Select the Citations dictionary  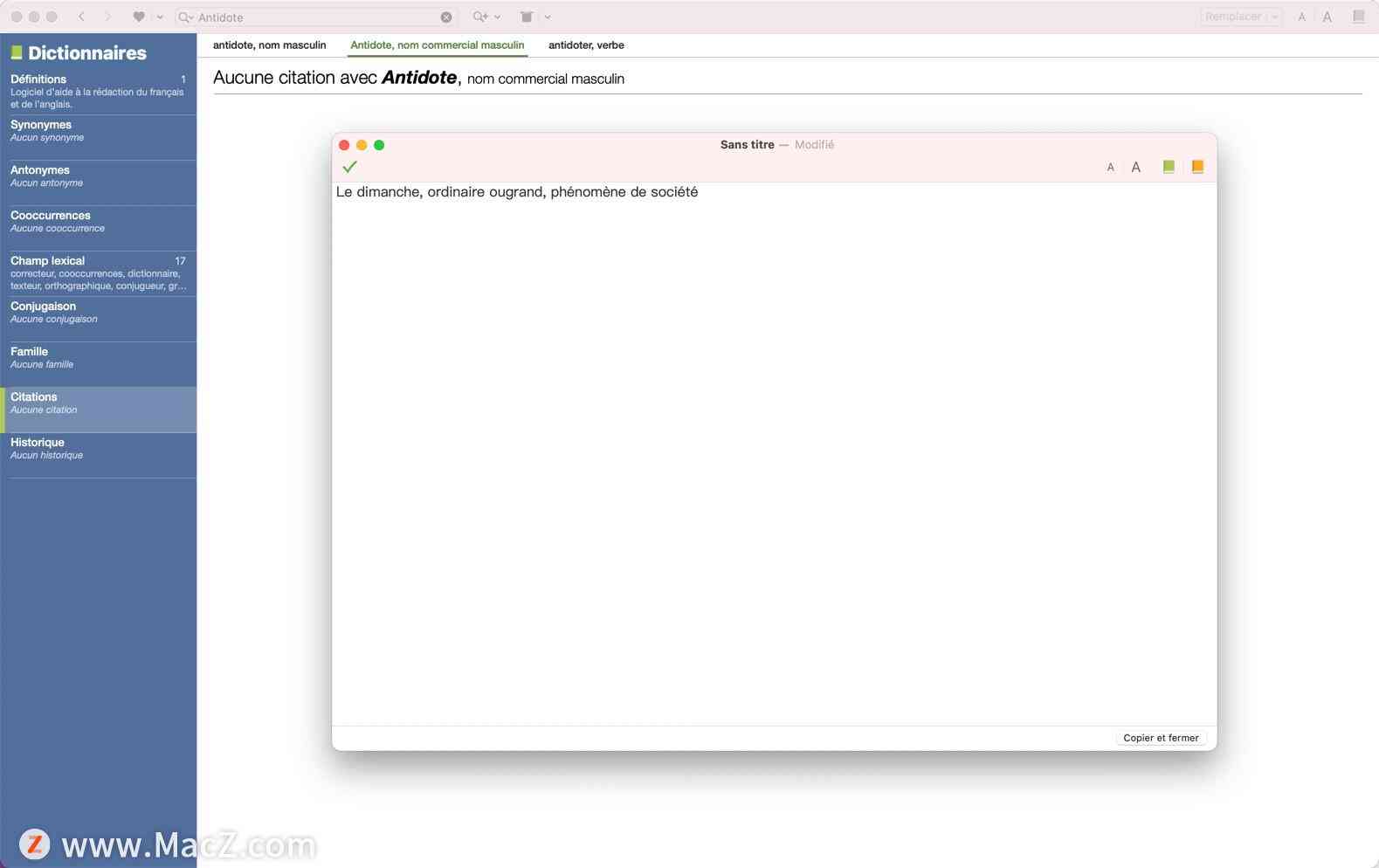pos(99,410)
